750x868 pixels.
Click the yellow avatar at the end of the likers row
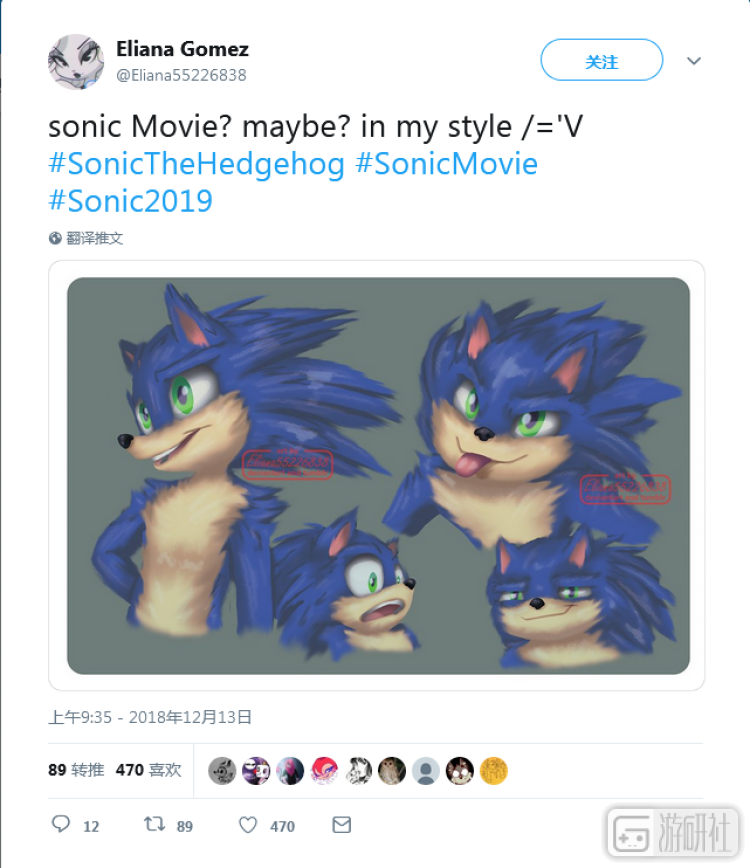(x=494, y=771)
